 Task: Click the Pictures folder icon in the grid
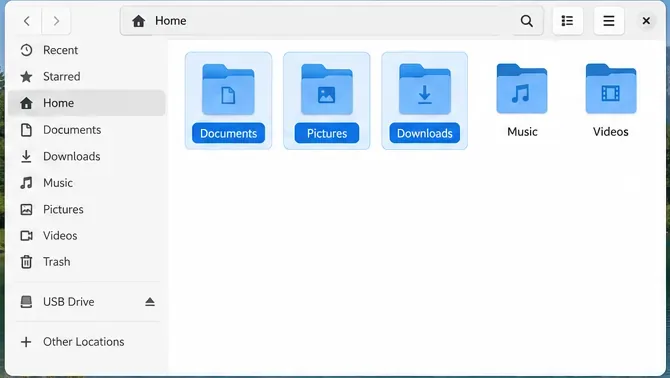327,90
